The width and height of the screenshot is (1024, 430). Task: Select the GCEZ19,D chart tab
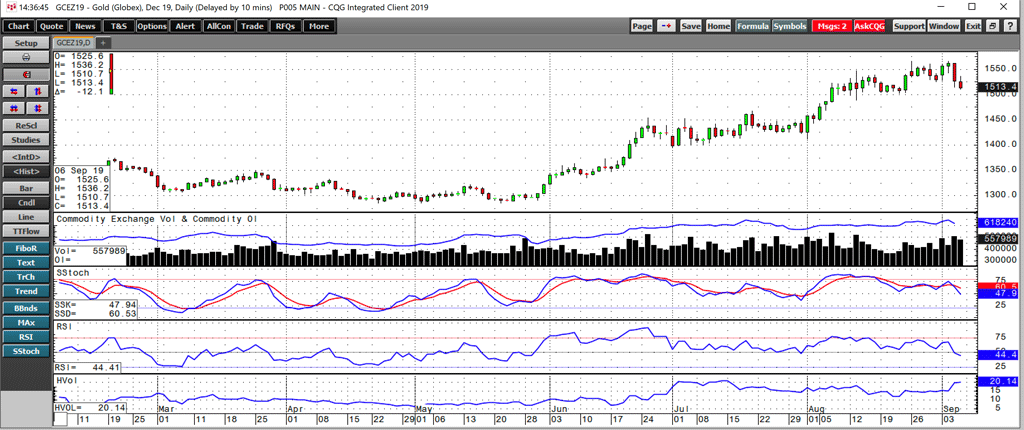tap(72, 43)
